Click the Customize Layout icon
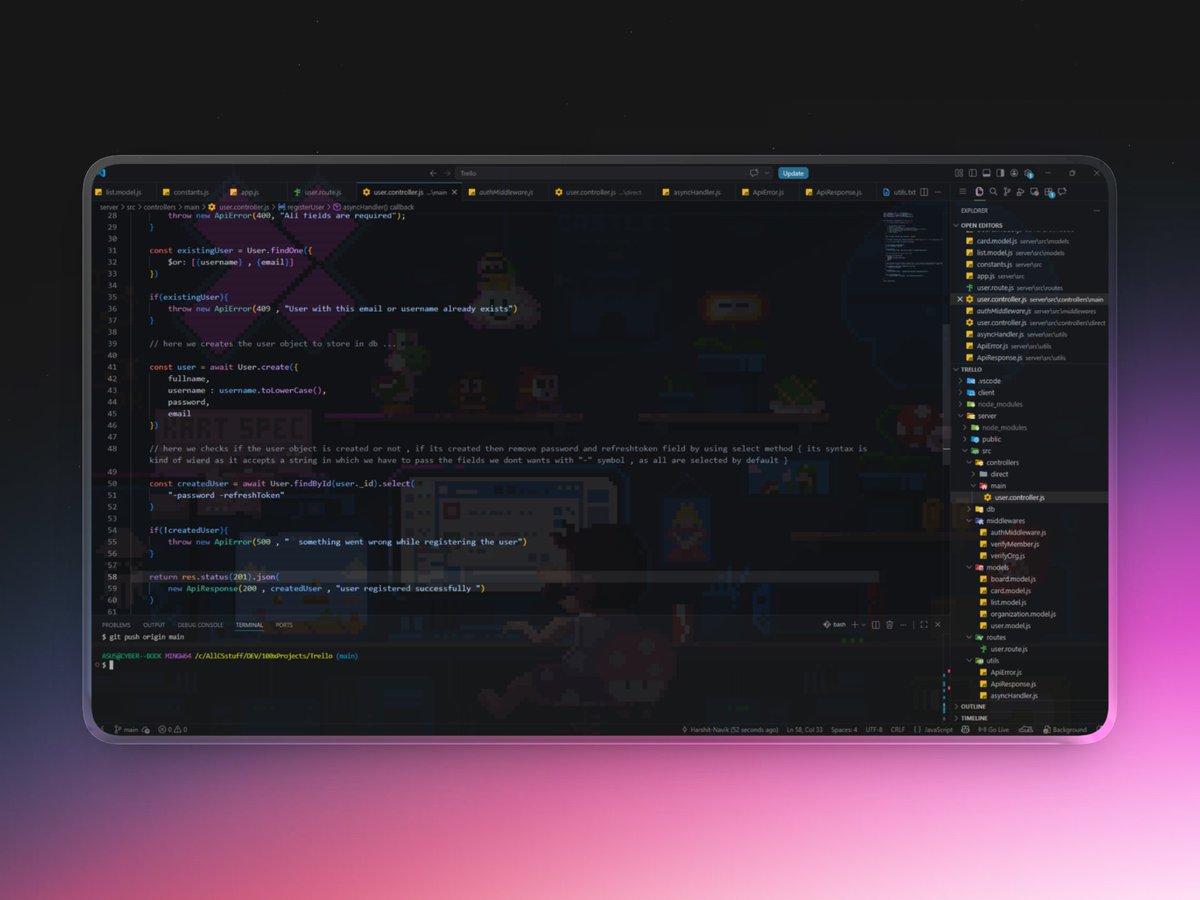Image resolution: width=1200 pixels, height=900 pixels. 959,173
